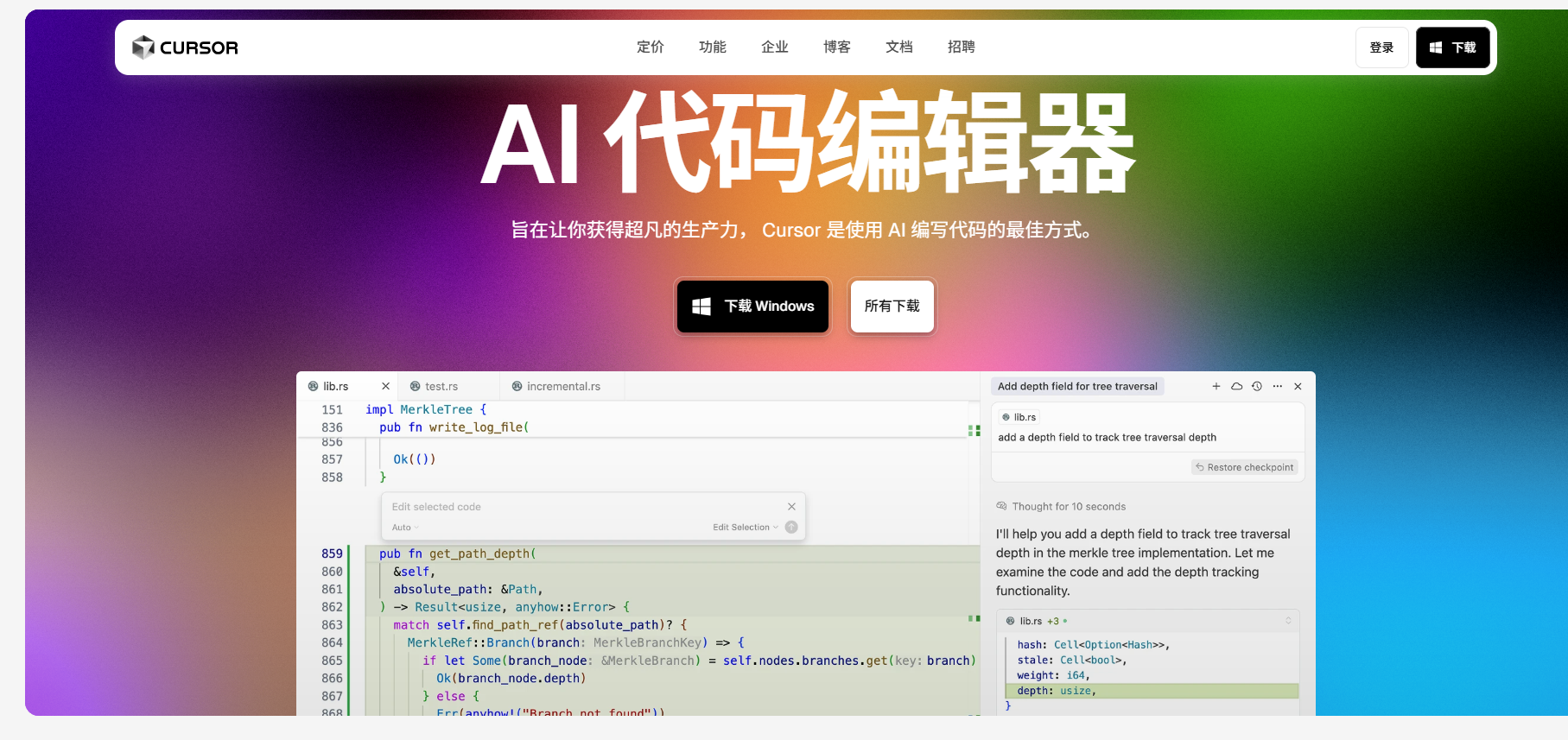Click the lib.rs +3 file label
This screenshot has height=740, width=1568.
[1037, 621]
